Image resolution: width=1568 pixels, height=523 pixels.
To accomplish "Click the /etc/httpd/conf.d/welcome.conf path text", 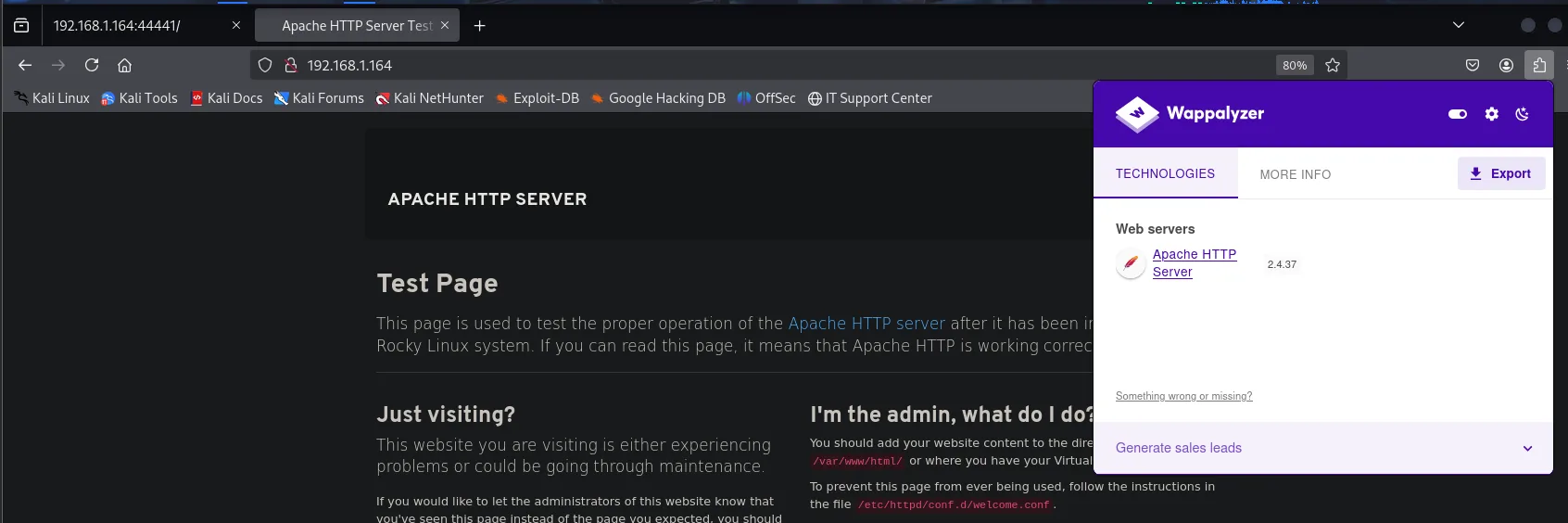I will pos(954,504).
